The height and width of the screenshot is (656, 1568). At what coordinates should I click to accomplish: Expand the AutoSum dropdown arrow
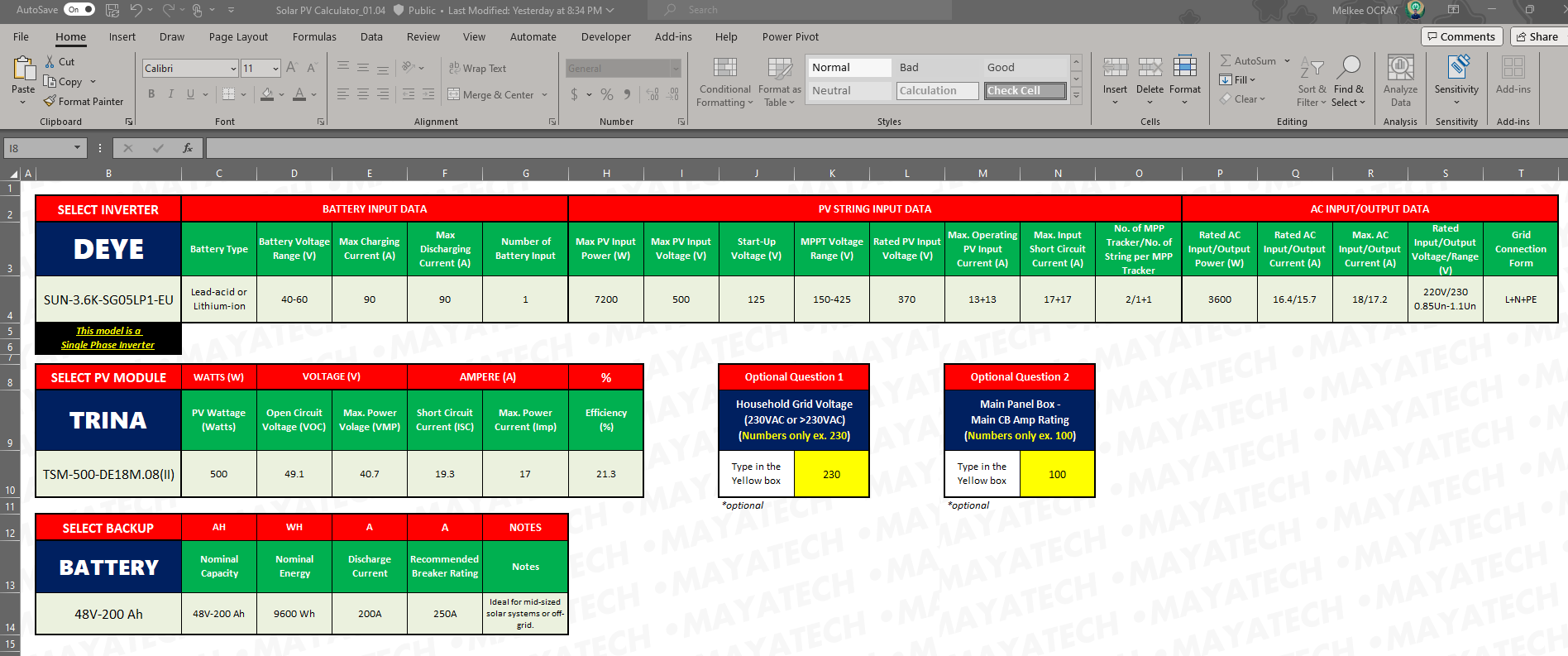point(1287,61)
